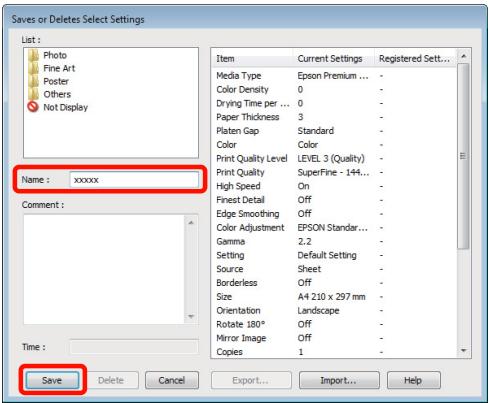Select the Paper Thickness row
Image resolution: width=489 pixels, height=403 pixels.
coord(333,117)
